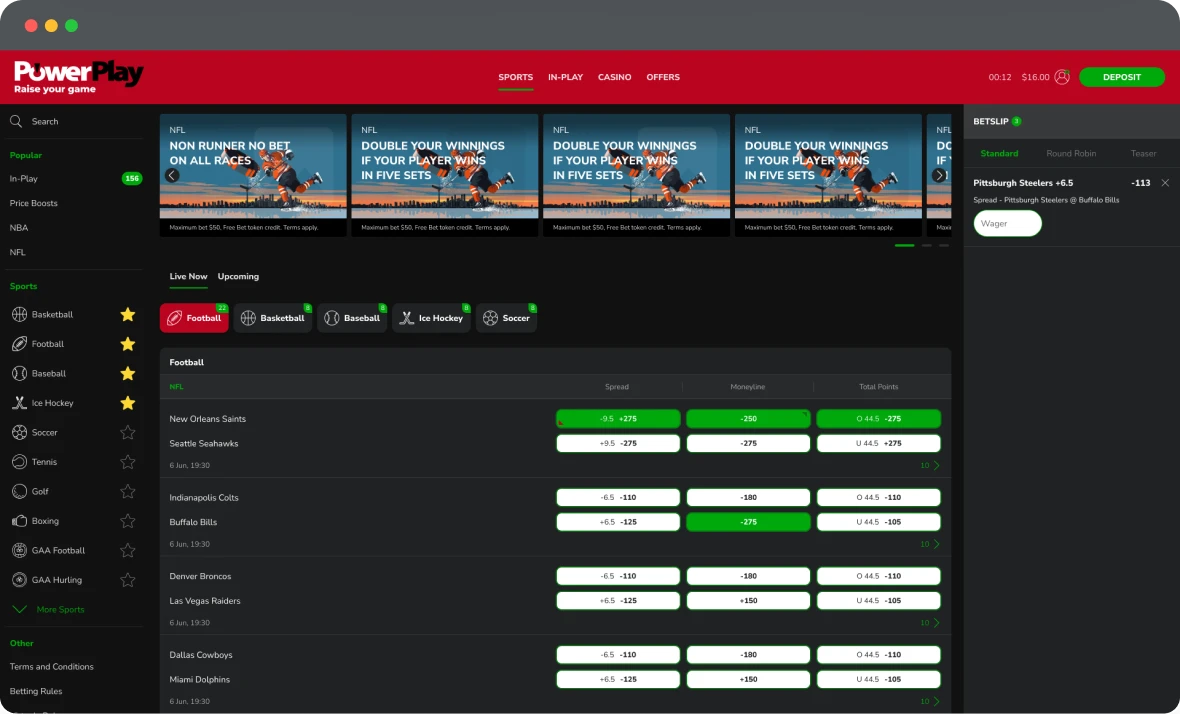
Task: Select the Boxing glove icon in sidebar
Action: tap(20, 521)
